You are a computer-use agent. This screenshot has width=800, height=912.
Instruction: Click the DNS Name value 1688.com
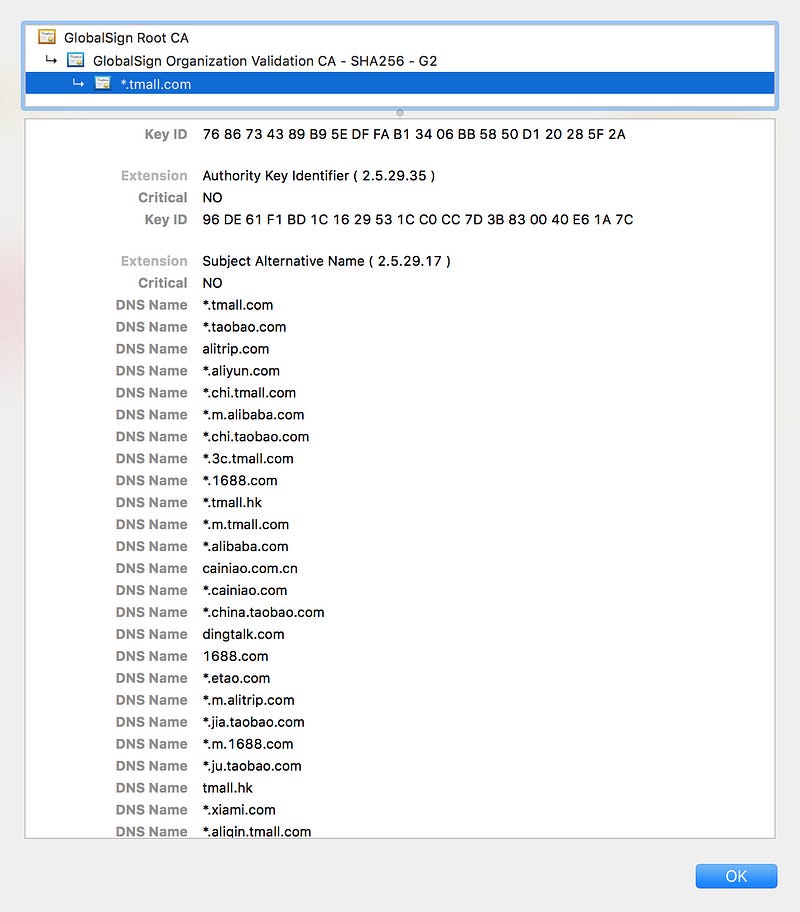tap(236, 657)
